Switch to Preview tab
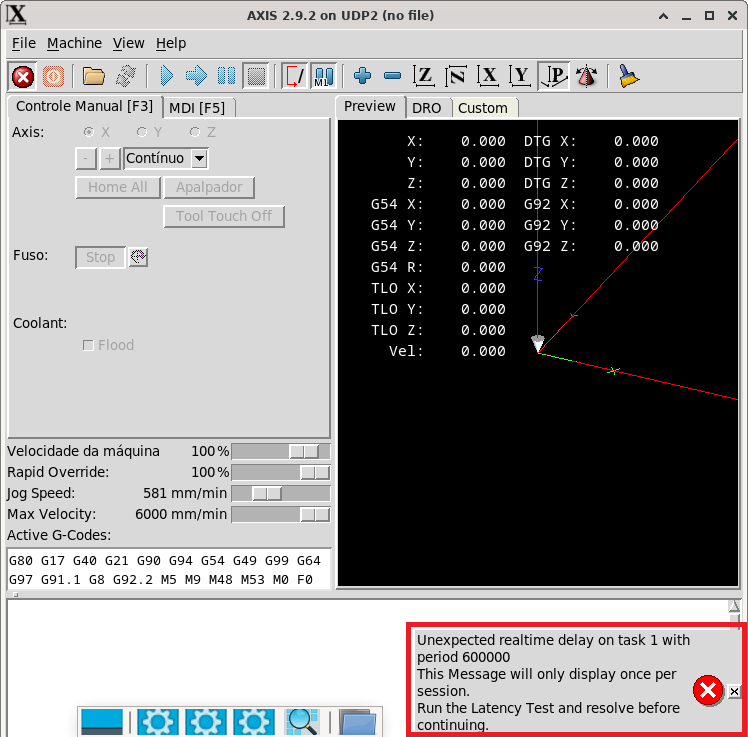This screenshot has width=748, height=737. click(370, 106)
